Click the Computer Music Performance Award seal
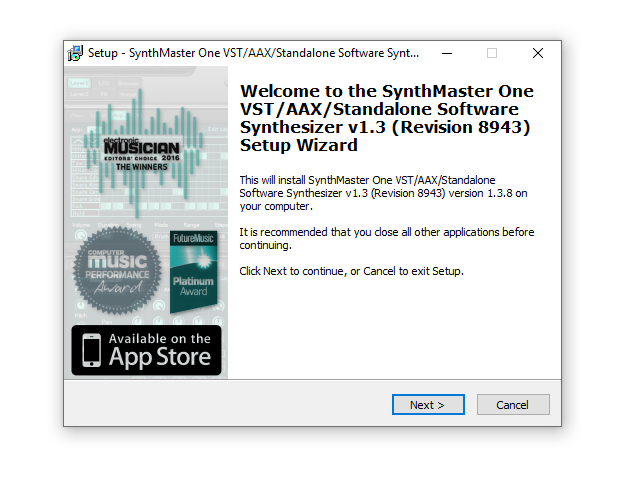This screenshot has width=626, height=485. click(x=117, y=270)
